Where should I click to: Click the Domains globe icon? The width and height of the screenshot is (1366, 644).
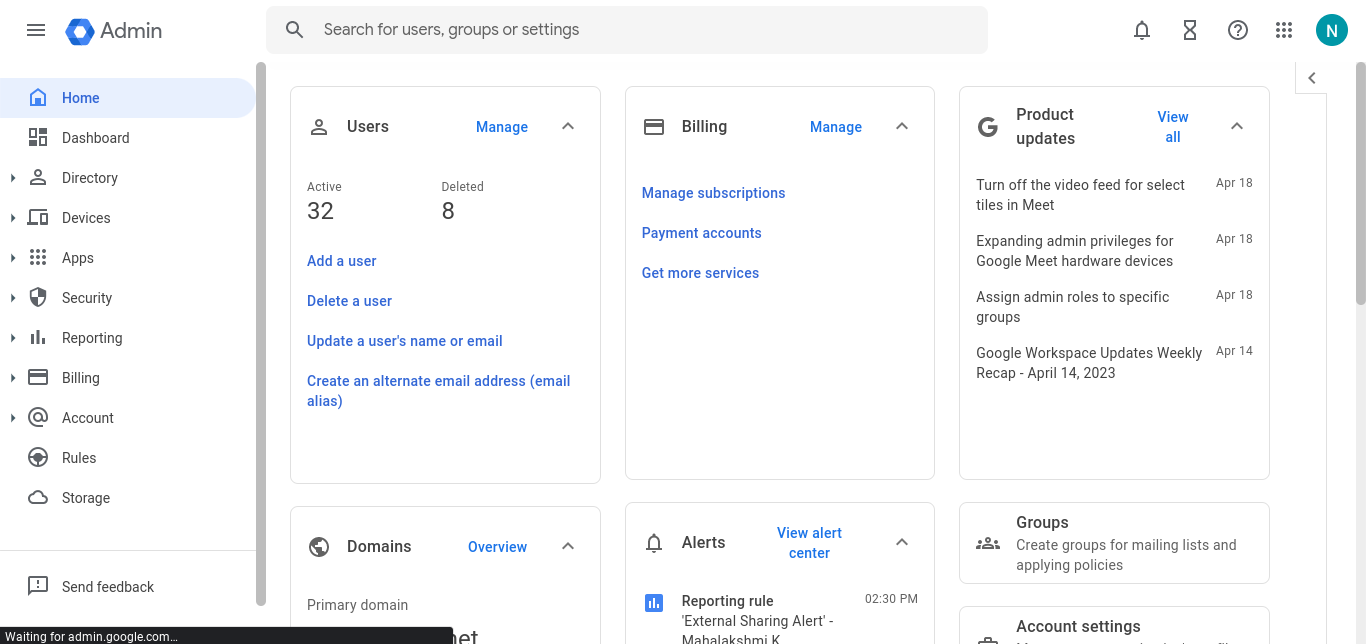tap(319, 547)
